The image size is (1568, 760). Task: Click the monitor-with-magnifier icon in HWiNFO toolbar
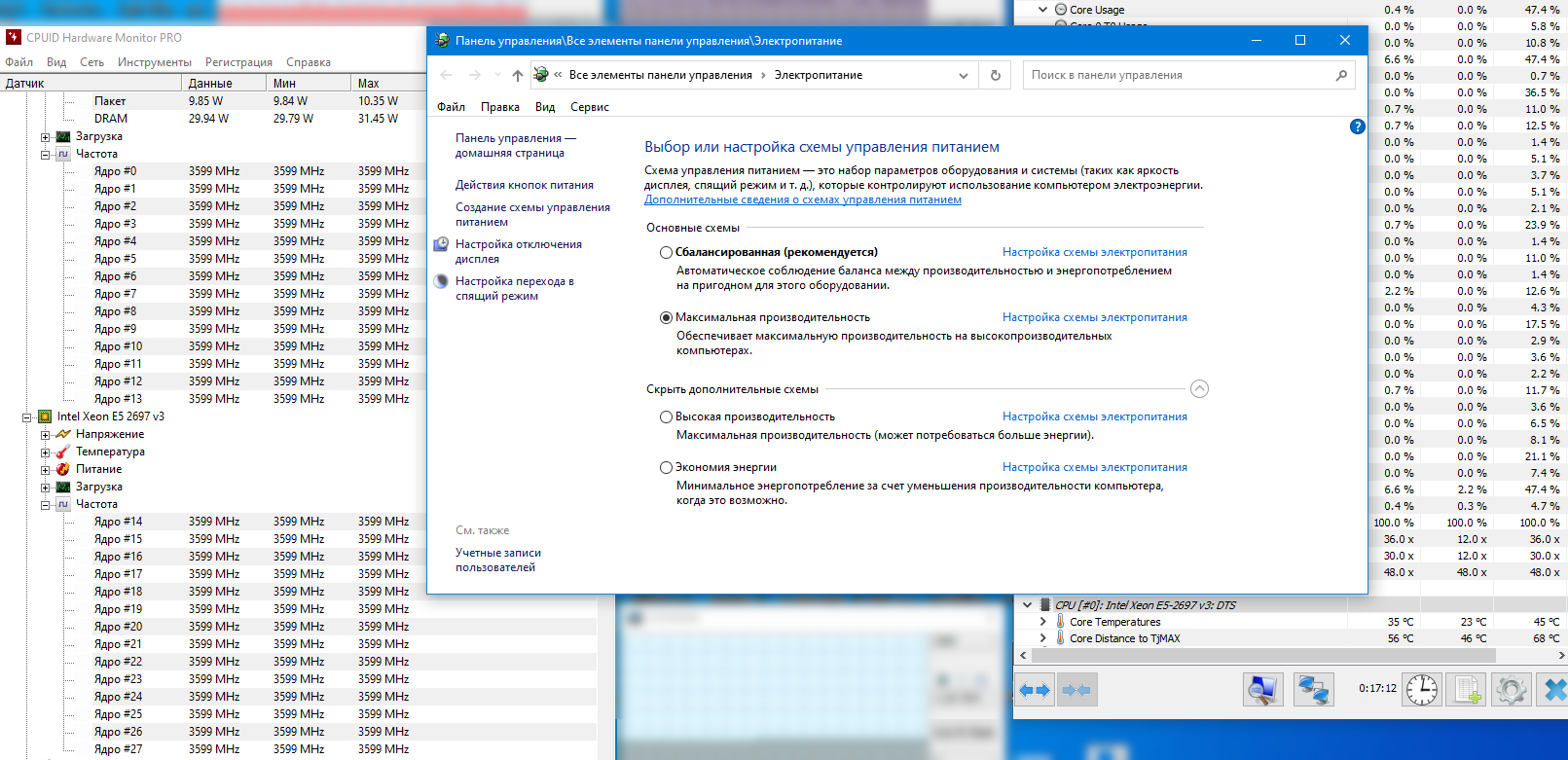pyautogui.click(x=1262, y=690)
